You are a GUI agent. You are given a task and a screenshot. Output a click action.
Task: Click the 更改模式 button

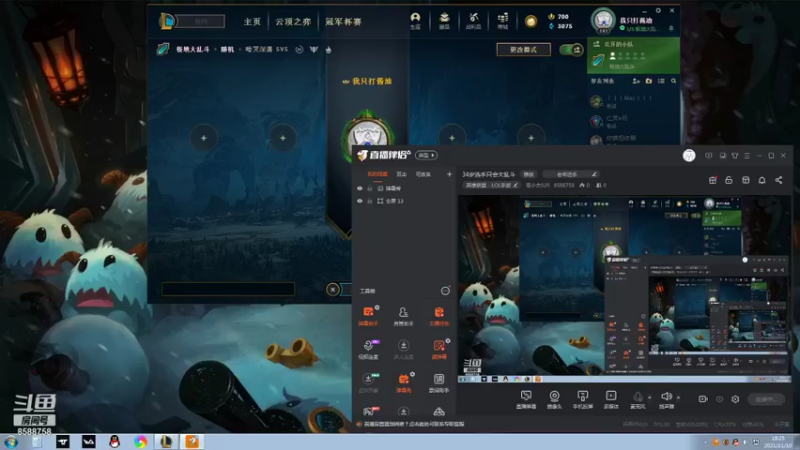click(x=523, y=49)
